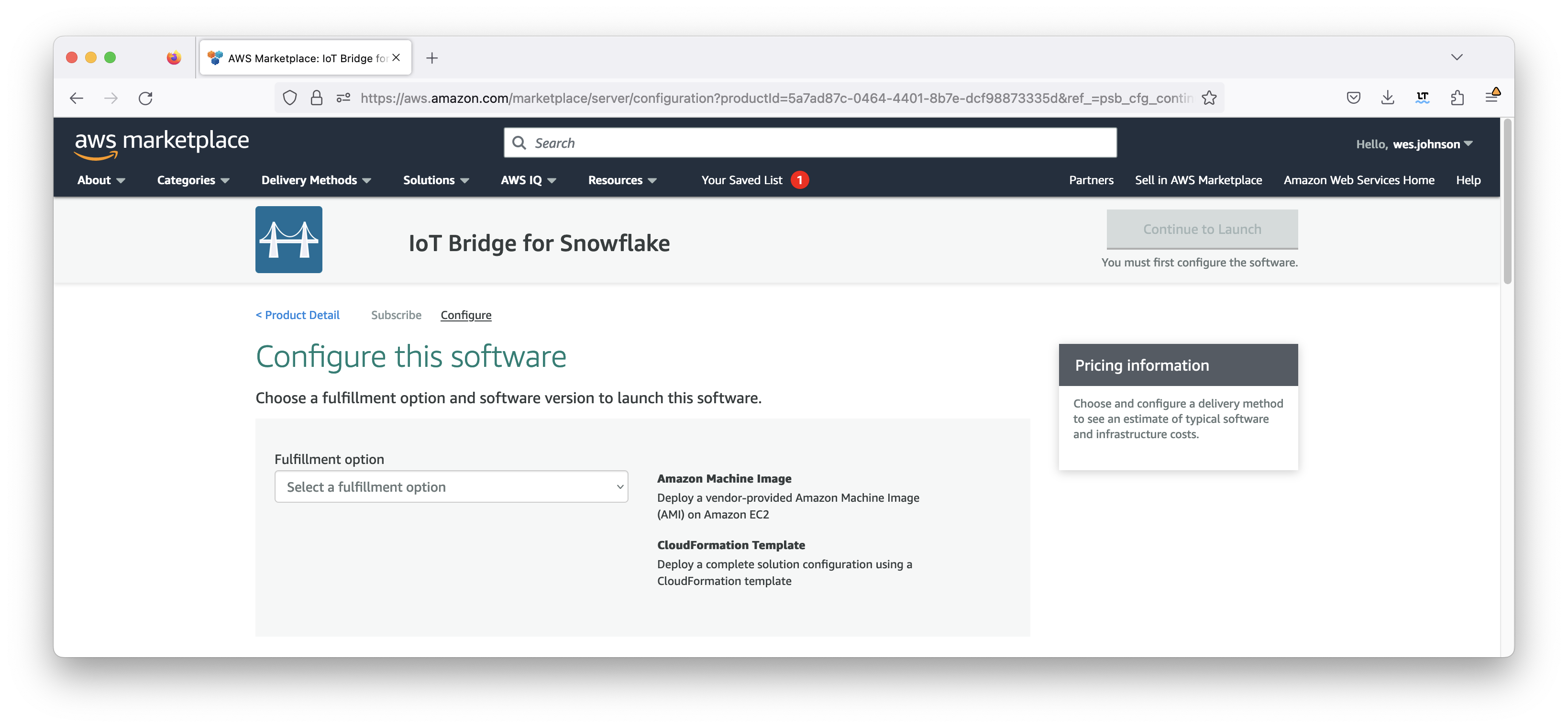Viewport: 1568px width, 728px height.
Task: Click the Firefox icon in title bar
Action: [x=174, y=58]
